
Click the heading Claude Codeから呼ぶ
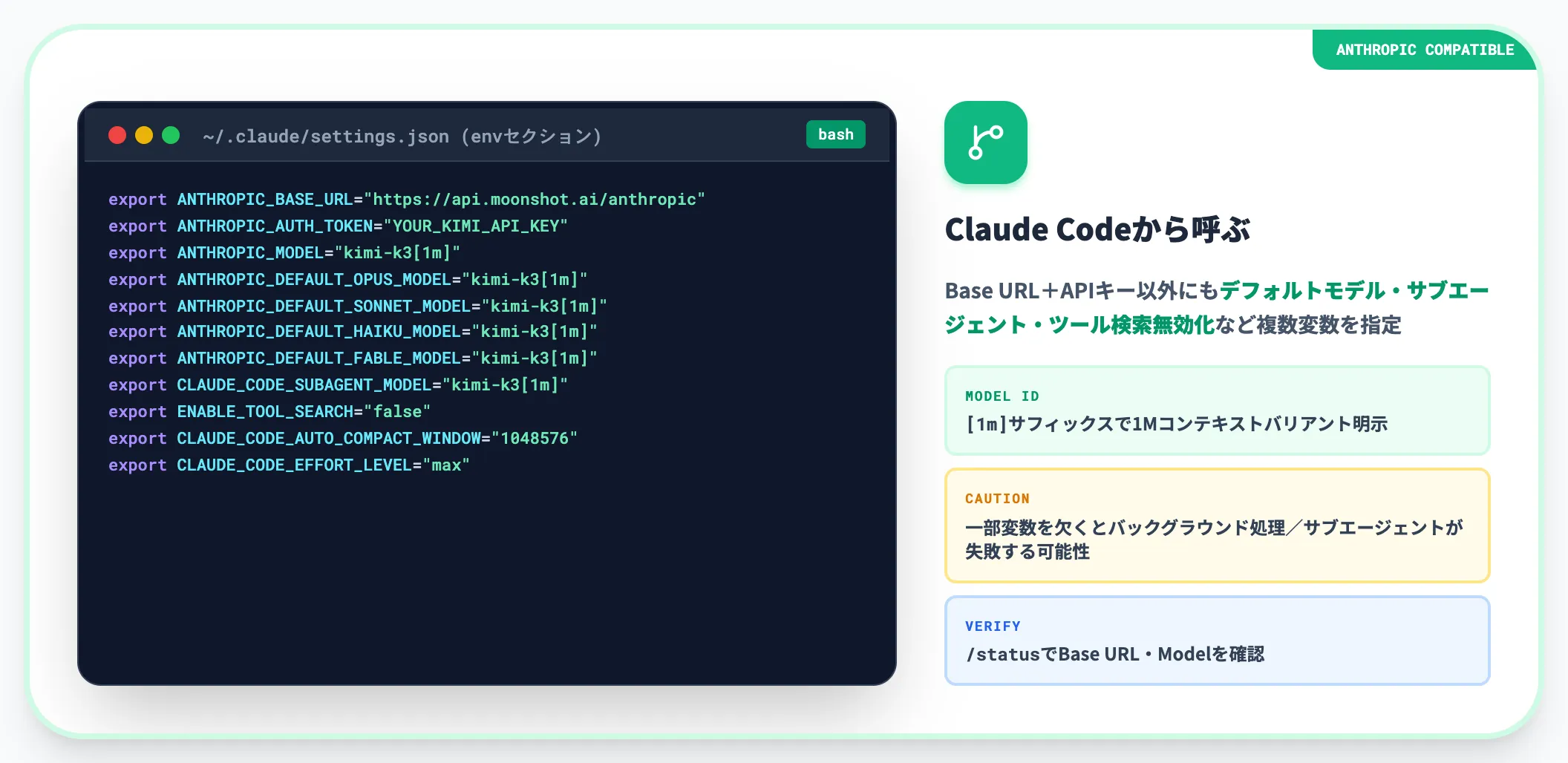(x=1097, y=229)
